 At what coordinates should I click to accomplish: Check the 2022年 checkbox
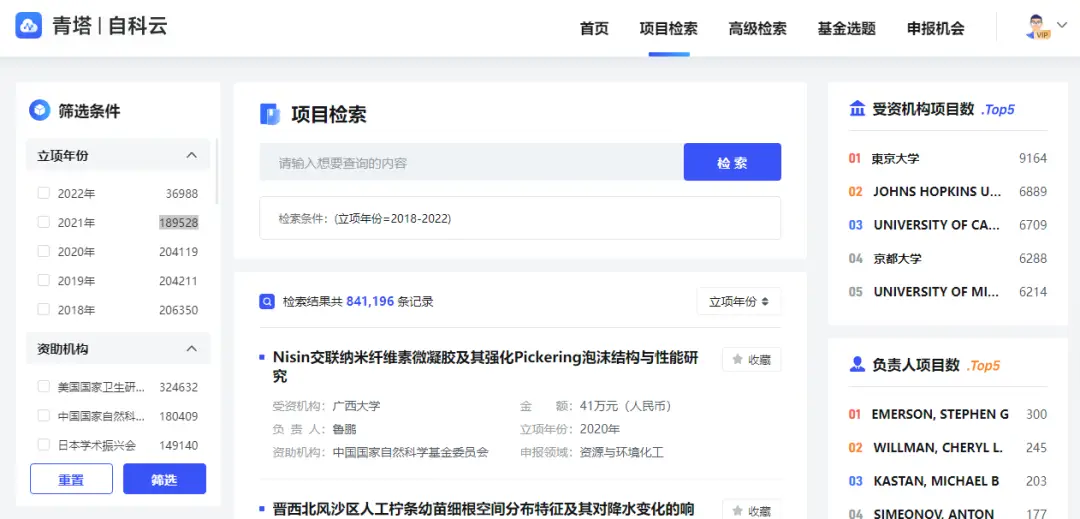tap(43, 193)
